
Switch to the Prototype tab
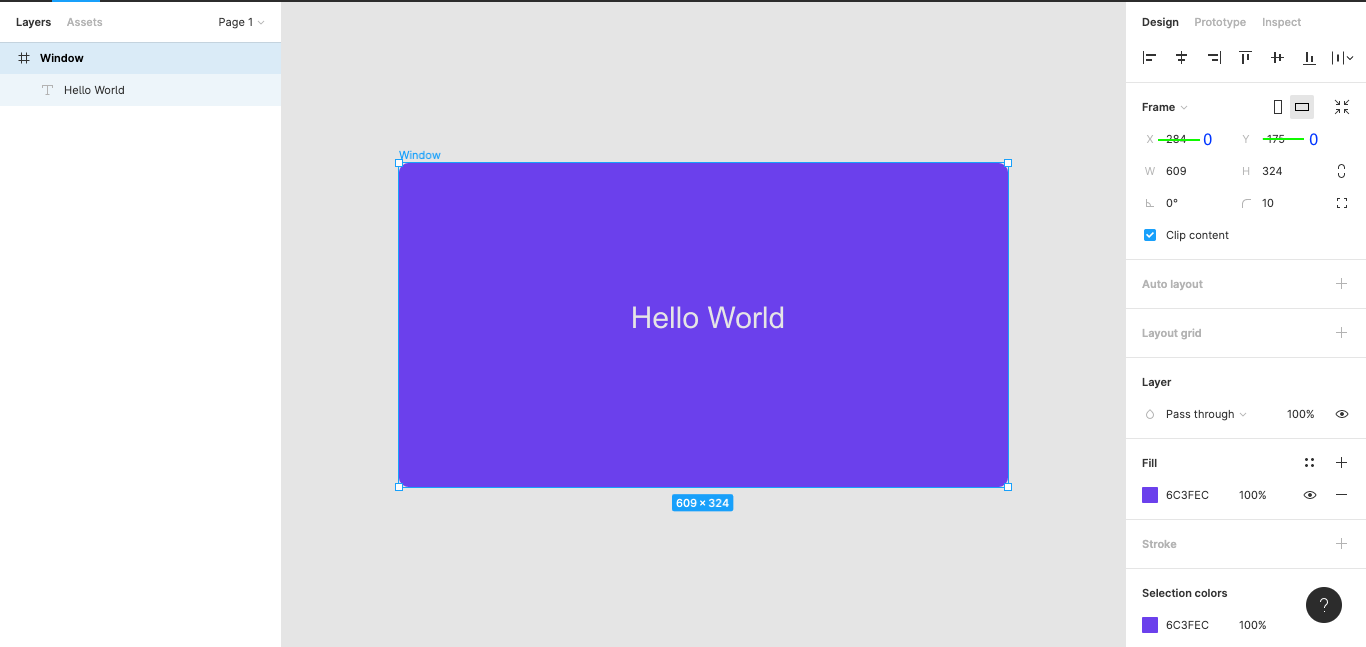(x=1219, y=21)
